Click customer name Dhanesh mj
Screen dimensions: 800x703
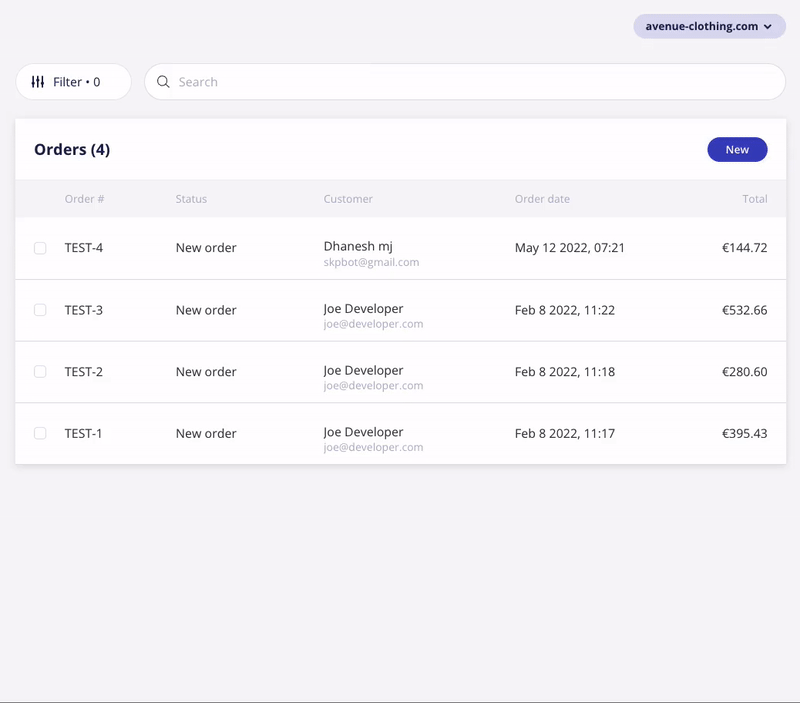pyautogui.click(x=358, y=246)
